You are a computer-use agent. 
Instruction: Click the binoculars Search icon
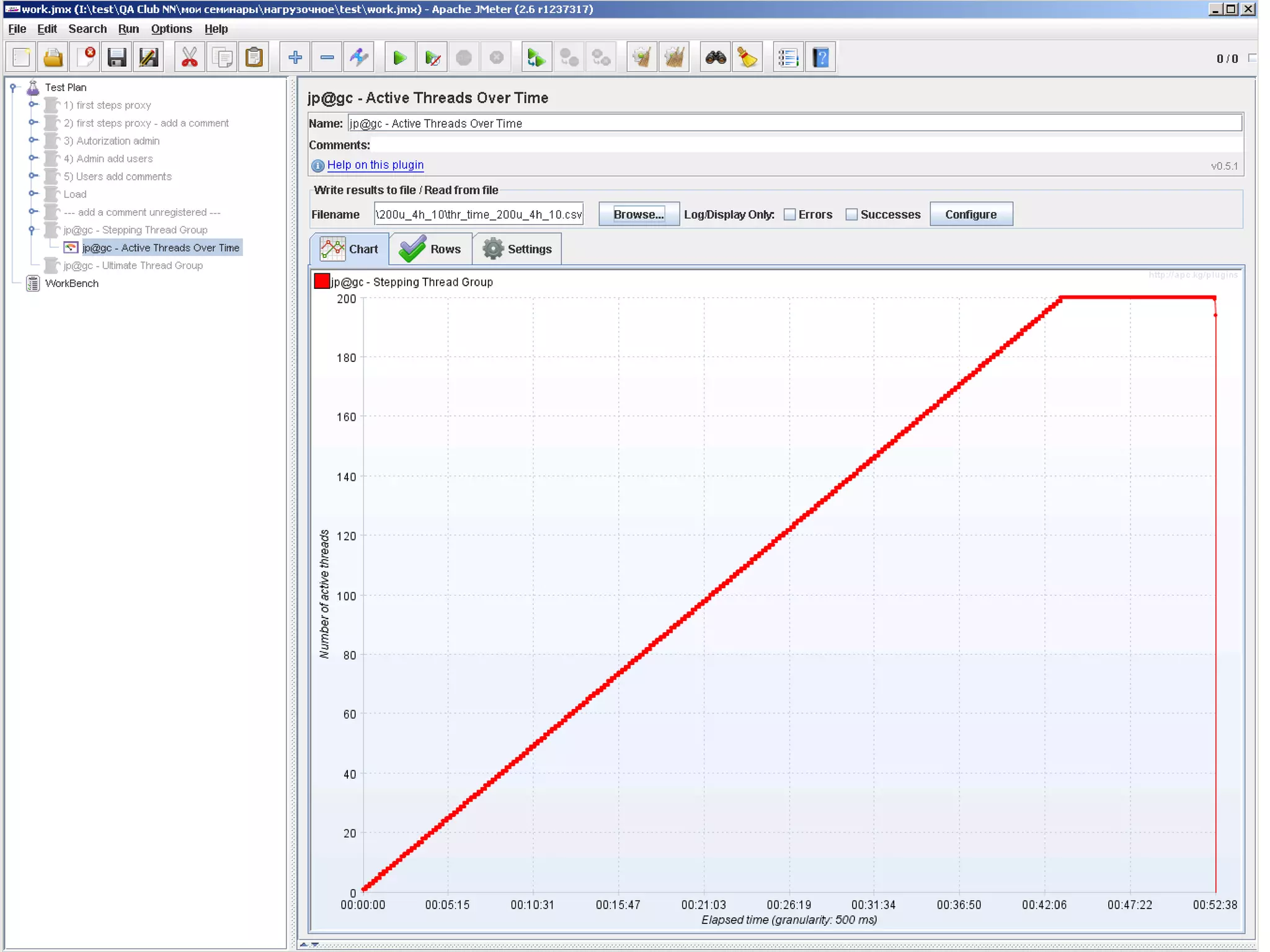(x=716, y=58)
